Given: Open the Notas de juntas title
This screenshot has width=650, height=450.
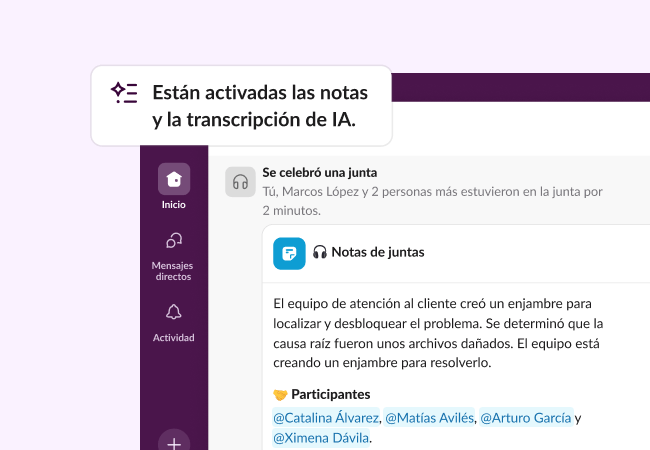Looking at the screenshot, I should point(378,252).
